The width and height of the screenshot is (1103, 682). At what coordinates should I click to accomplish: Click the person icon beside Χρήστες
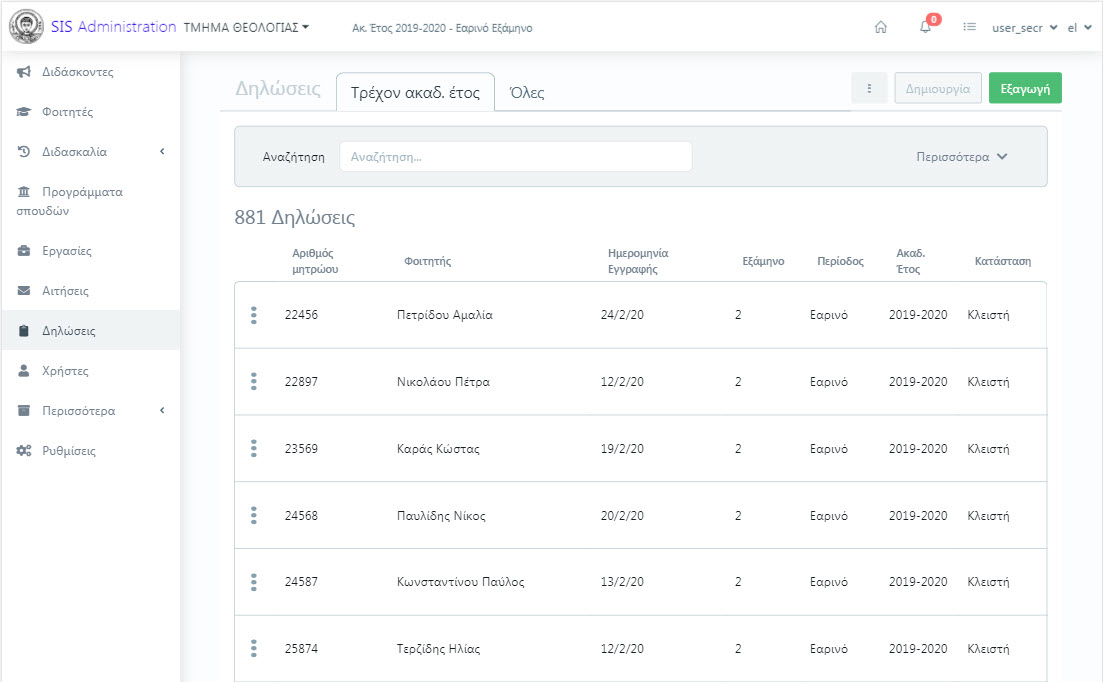pos(24,371)
